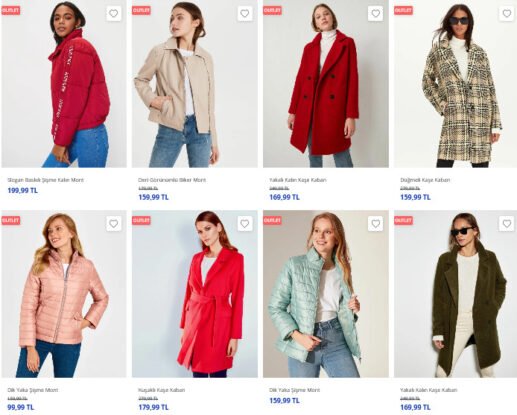Add red double-breasted coat to favorites

pyautogui.click(x=376, y=14)
